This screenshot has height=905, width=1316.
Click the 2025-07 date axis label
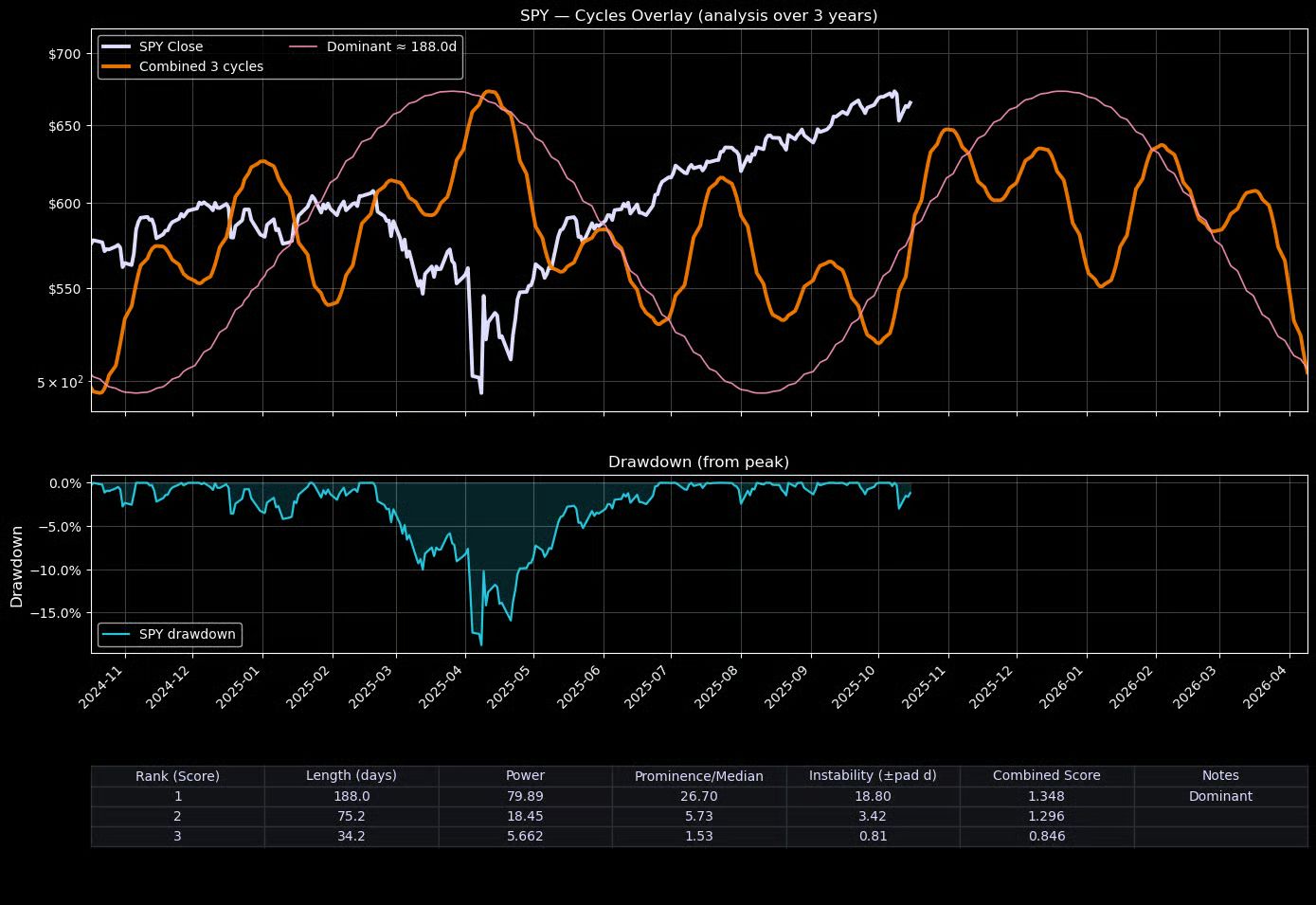pyautogui.click(x=647, y=686)
